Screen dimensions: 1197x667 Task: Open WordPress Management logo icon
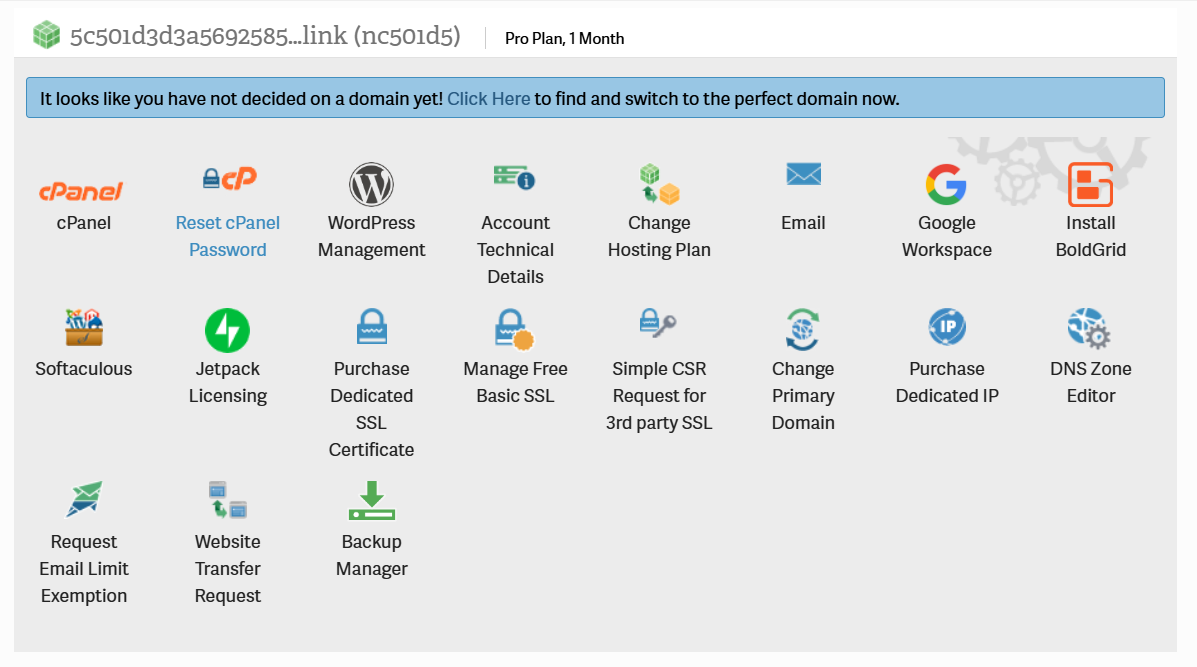371,184
